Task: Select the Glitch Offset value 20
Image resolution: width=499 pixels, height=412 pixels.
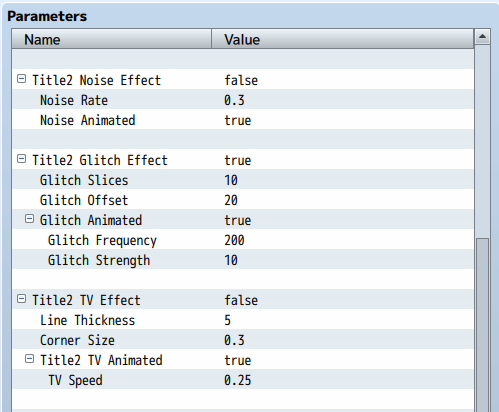Action: tap(231, 200)
